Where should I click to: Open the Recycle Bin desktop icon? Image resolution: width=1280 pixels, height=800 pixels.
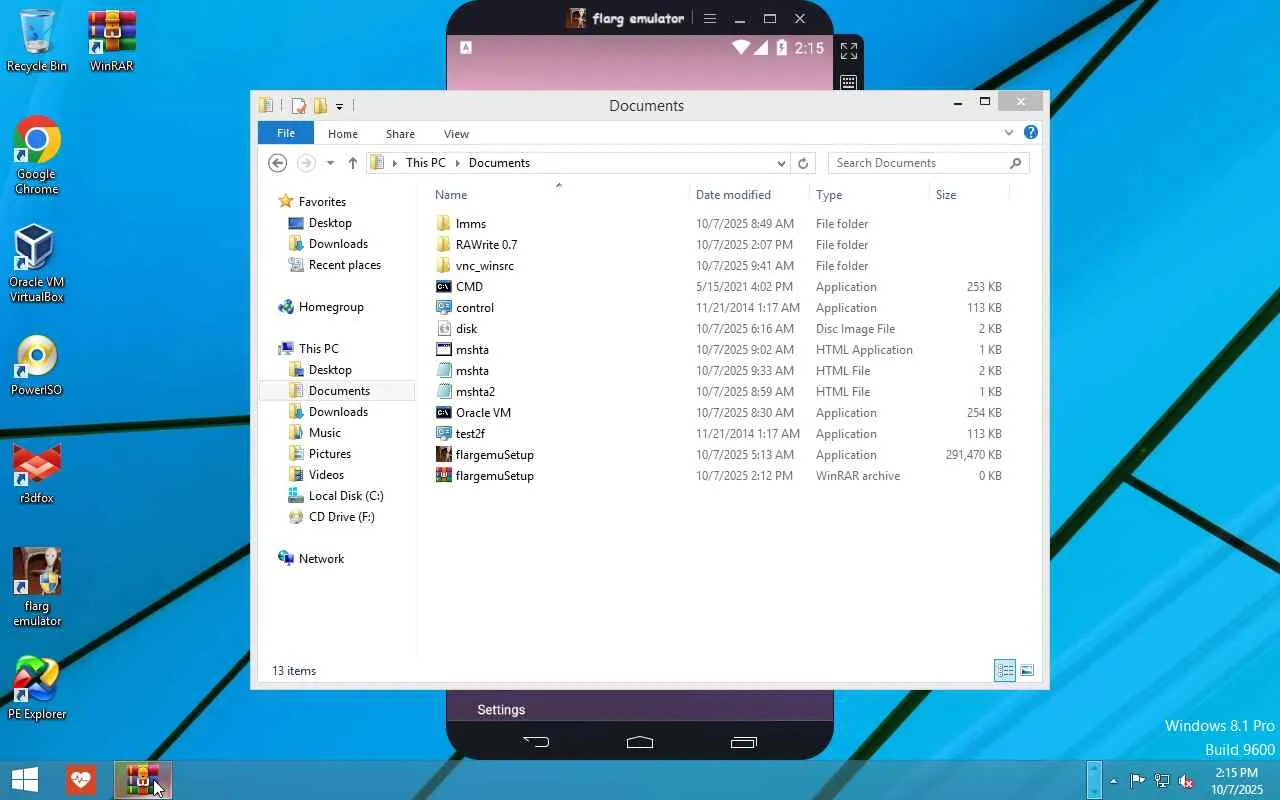37,41
